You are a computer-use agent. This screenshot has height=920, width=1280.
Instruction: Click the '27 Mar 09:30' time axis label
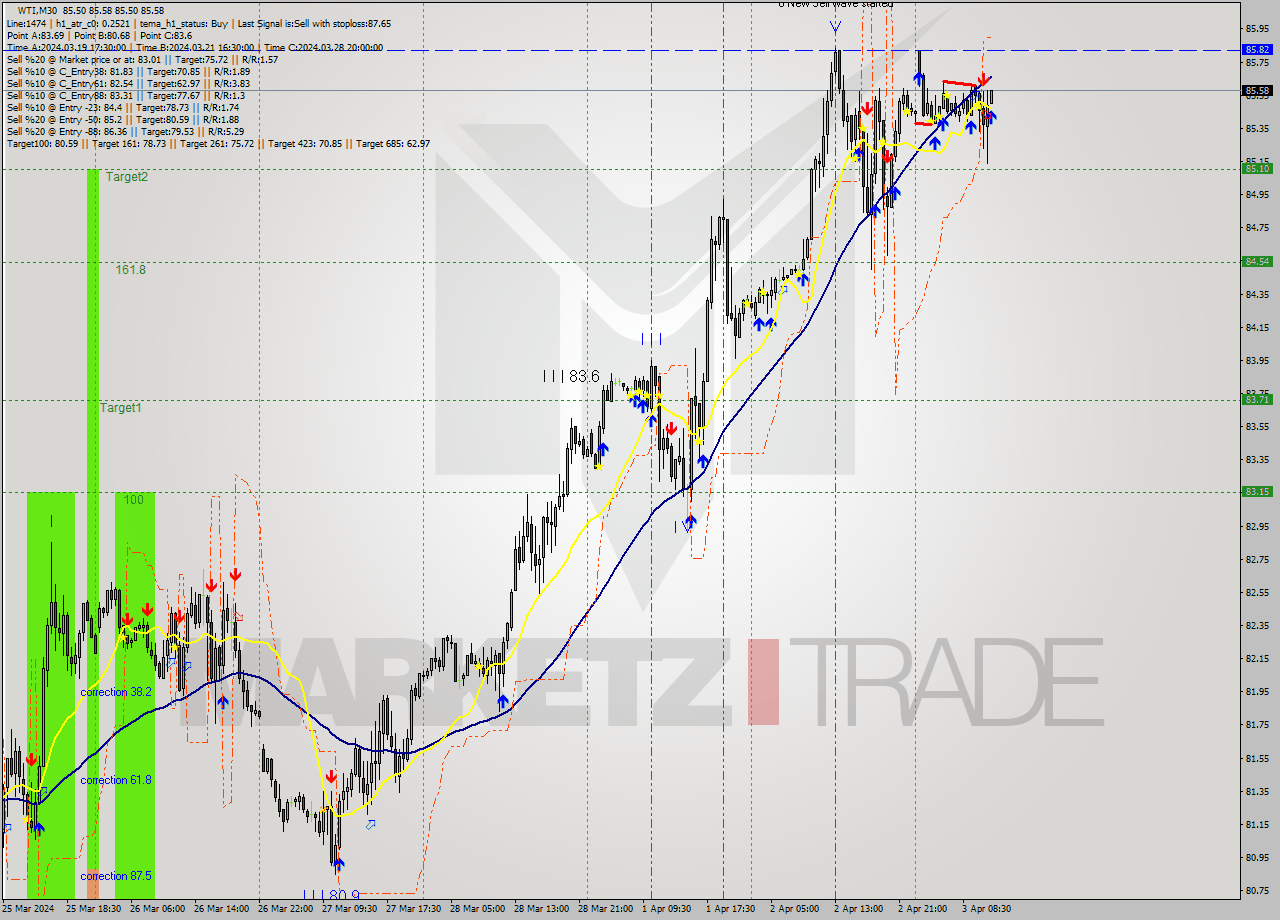(x=350, y=909)
